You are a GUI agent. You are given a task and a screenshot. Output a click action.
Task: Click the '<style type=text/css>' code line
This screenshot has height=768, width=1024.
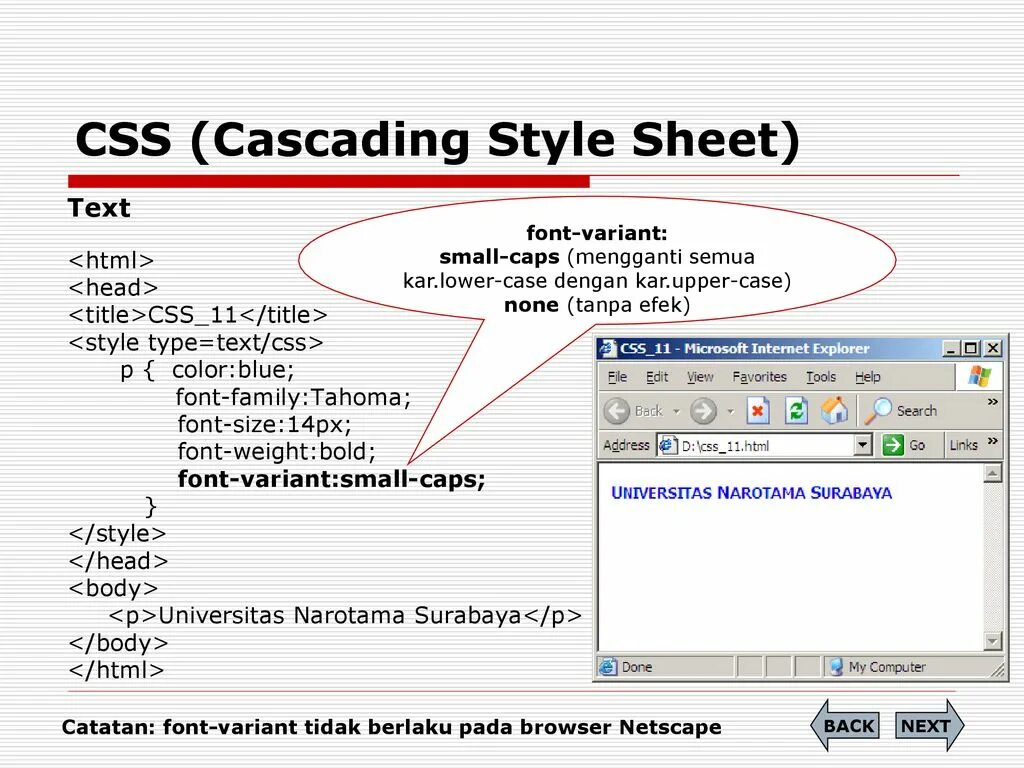point(196,342)
